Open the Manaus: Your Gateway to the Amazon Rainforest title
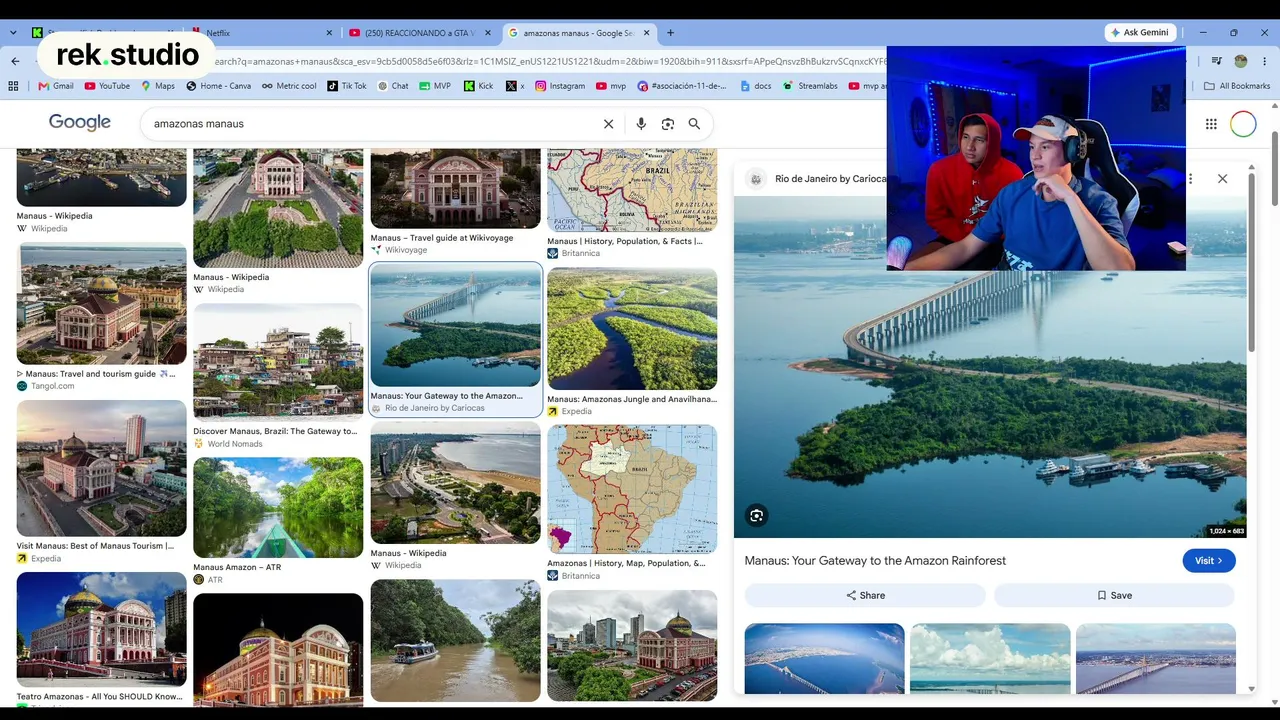The image size is (1280, 720). coord(875,561)
